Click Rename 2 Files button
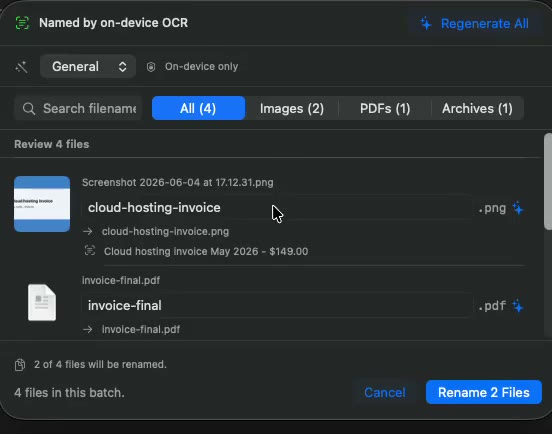The image size is (552, 434). pos(484,392)
